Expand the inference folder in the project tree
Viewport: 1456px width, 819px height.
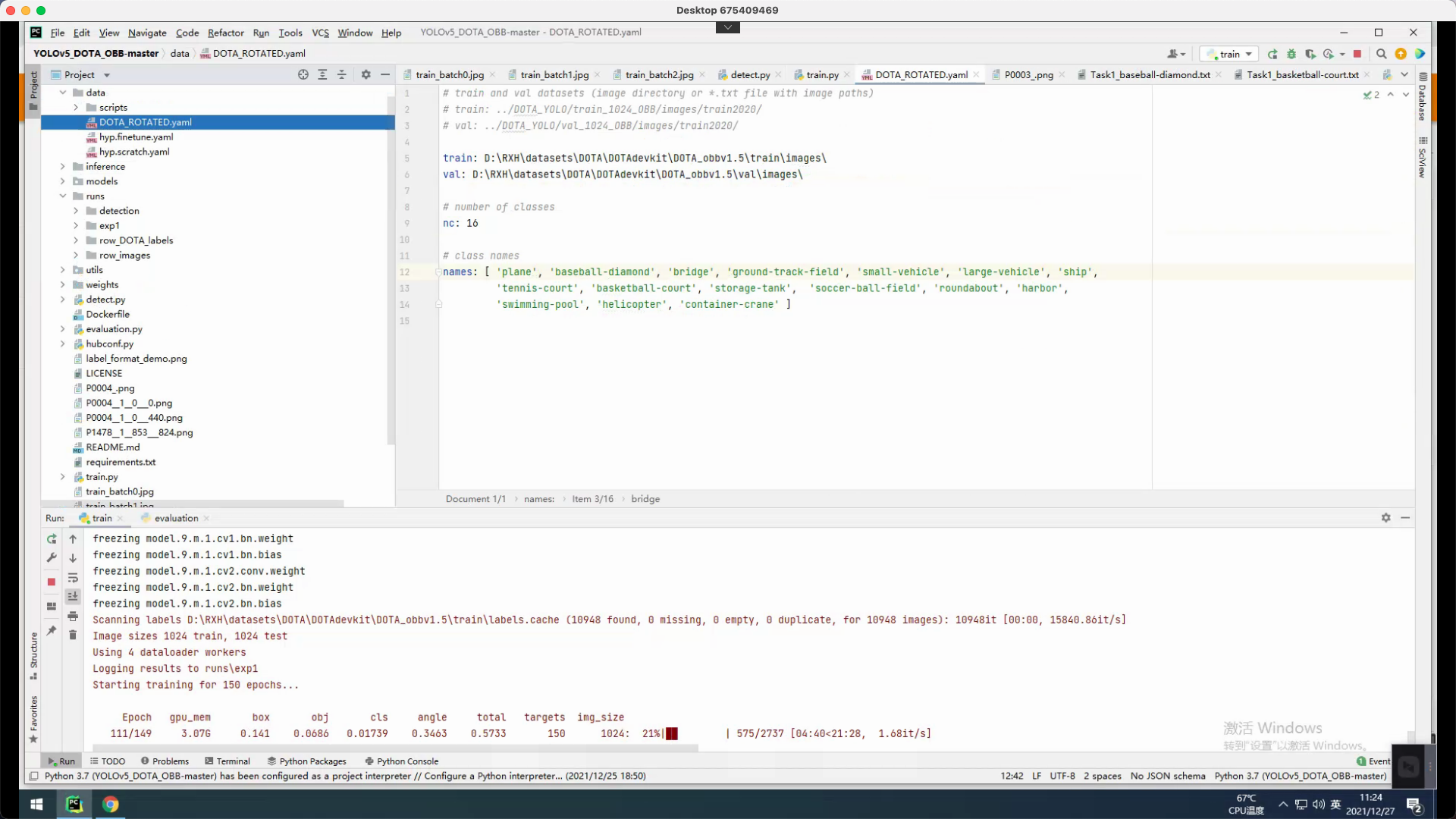coord(63,166)
